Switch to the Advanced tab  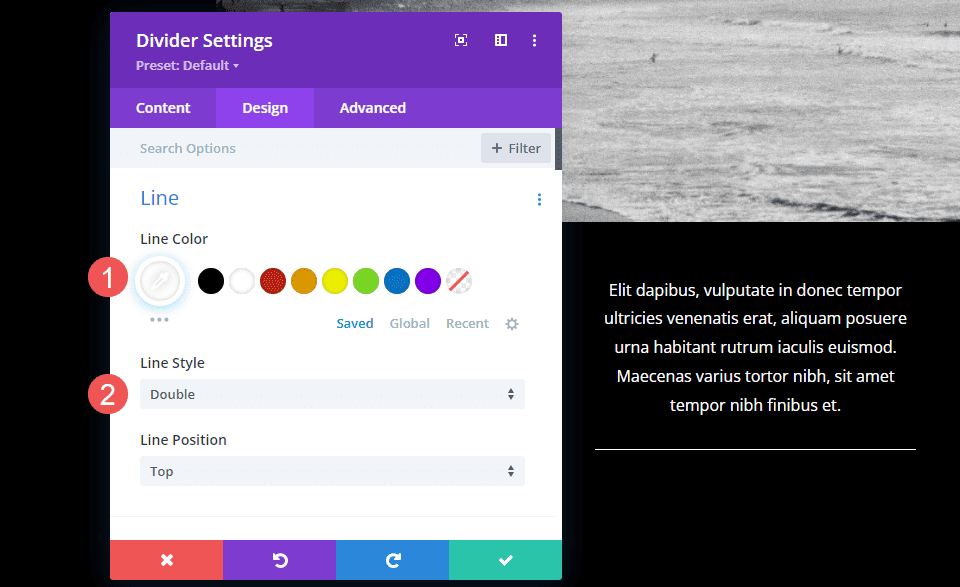tap(372, 107)
